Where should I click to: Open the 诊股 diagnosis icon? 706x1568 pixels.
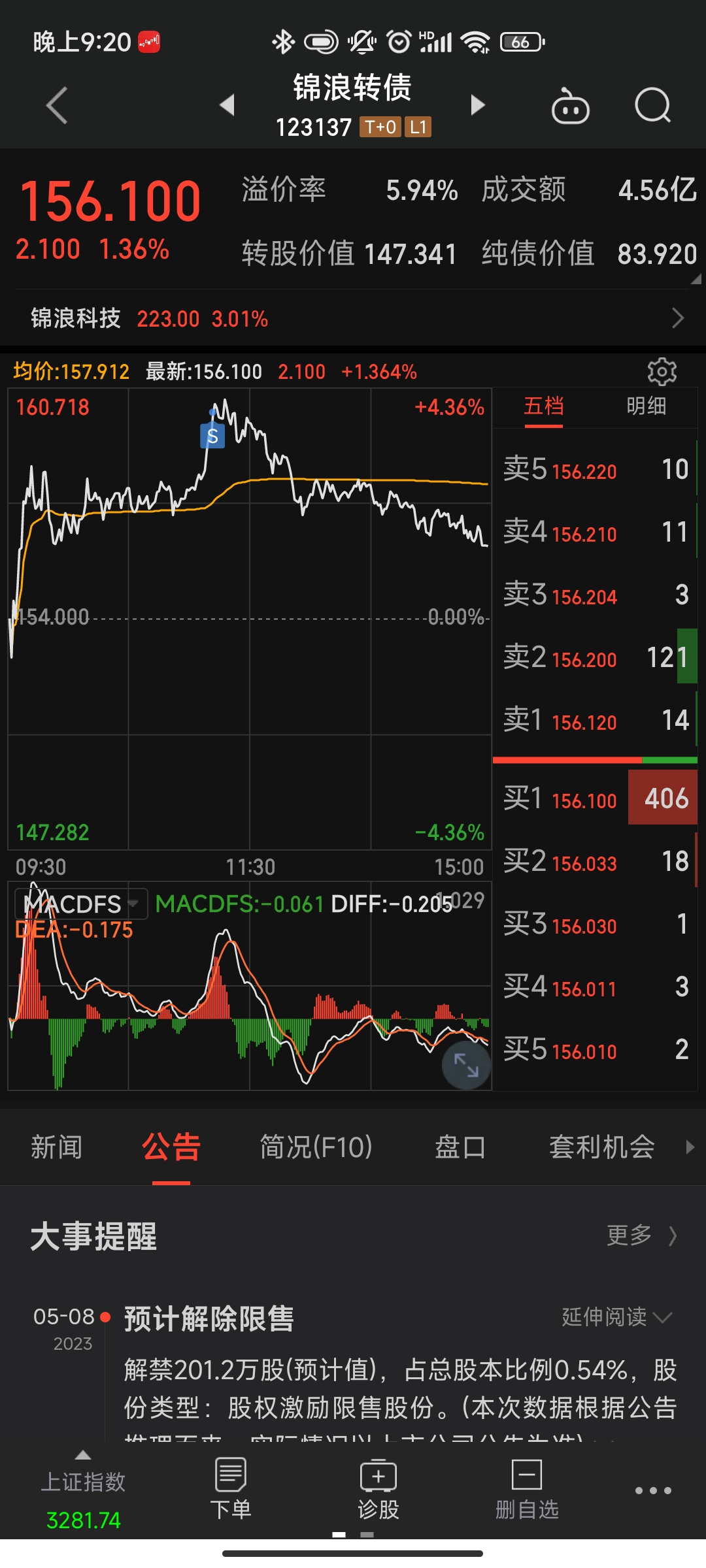[378, 1489]
